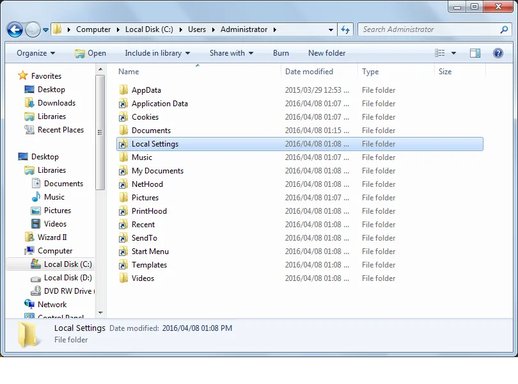Click navigation pane scrollbar down arrow
Screen dimensions: 518x384
pyautogui.click(x=100, y=313)
